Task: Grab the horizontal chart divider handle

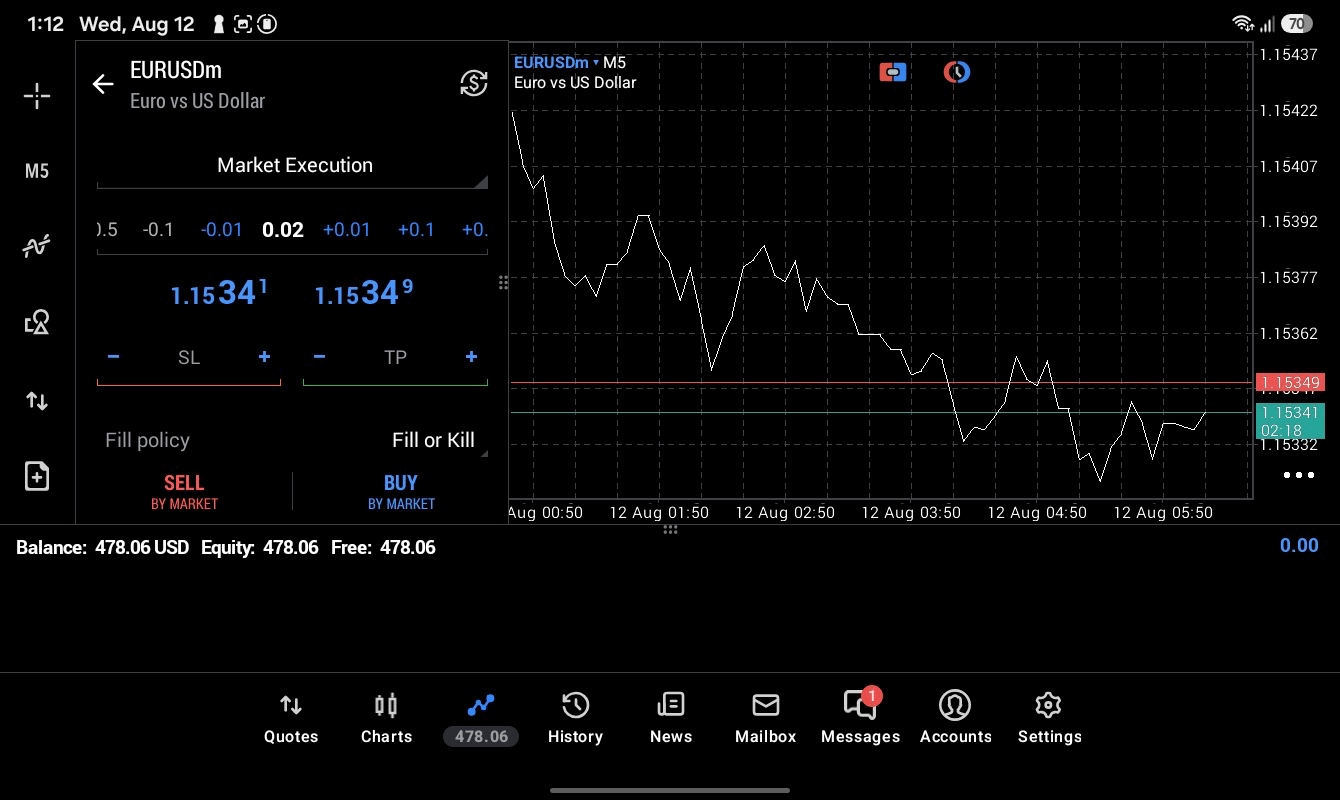Action: pos(670,529)
